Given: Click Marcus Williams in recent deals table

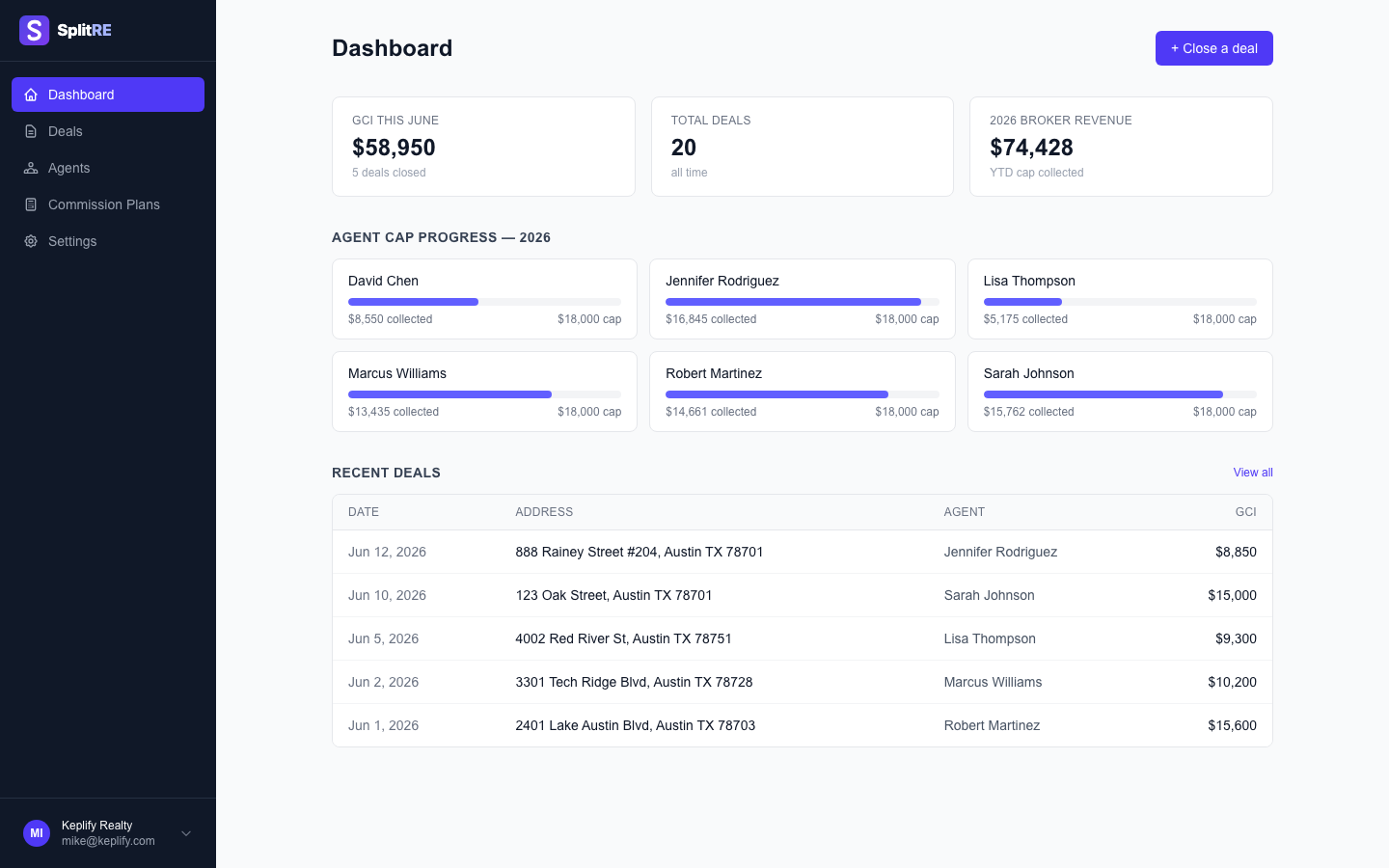Looking at the screenshot, I should pos(993,682).
